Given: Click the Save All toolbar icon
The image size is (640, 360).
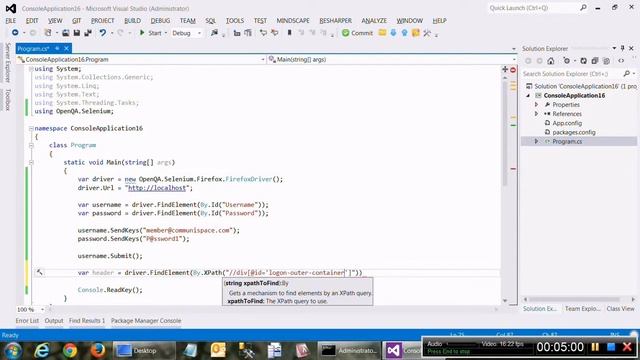Looking at the screenshot, I should click(88, 33).
